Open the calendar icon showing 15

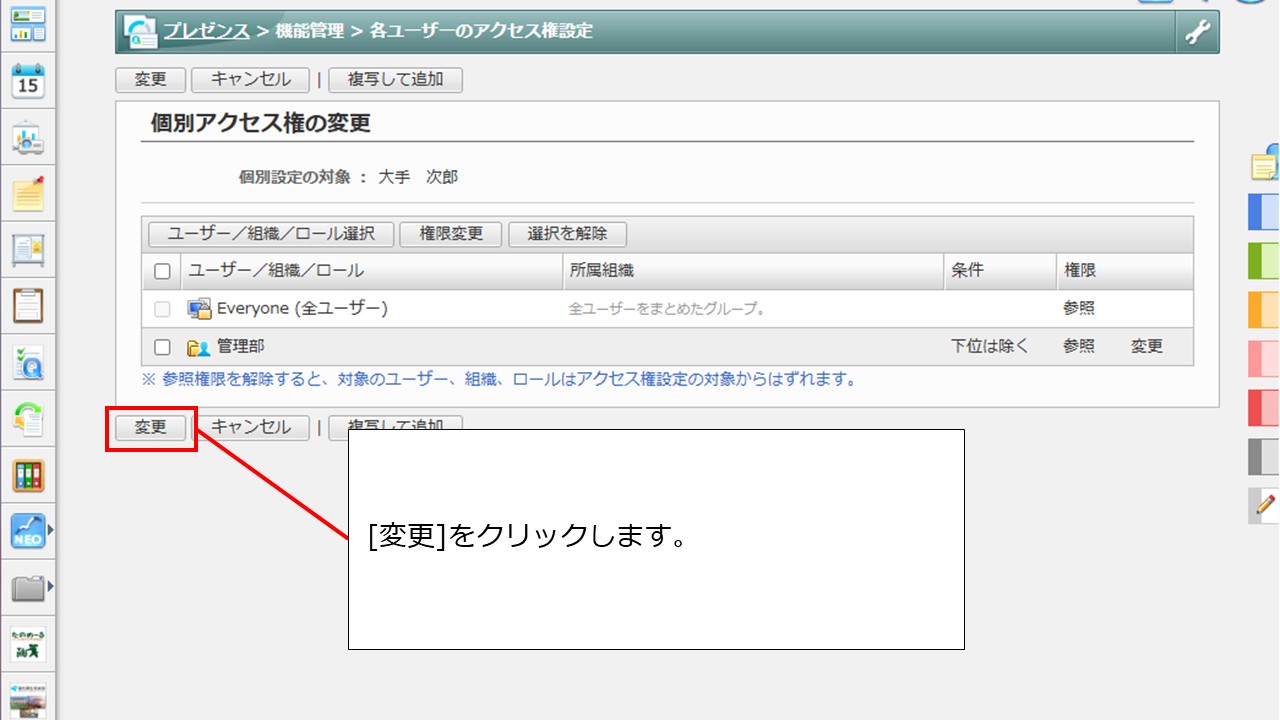tap(28, 82)
